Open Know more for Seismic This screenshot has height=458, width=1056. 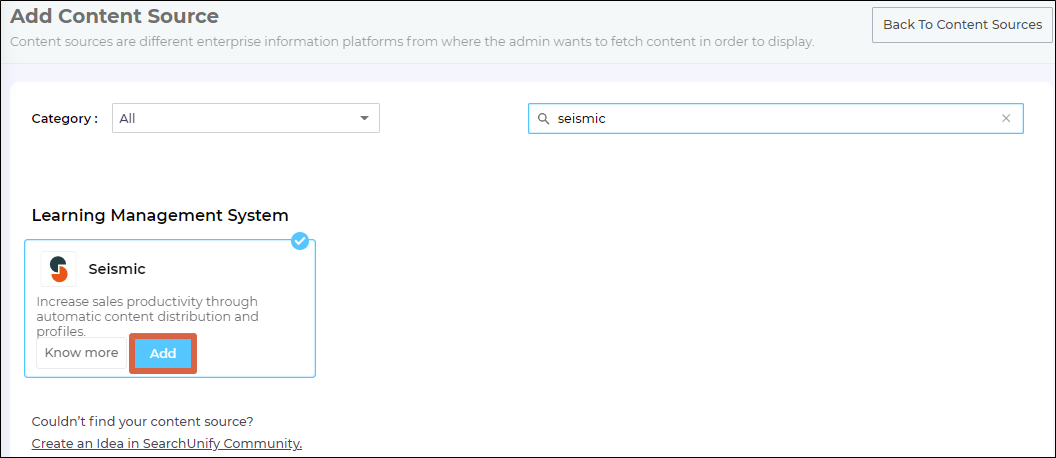[81, 353]
